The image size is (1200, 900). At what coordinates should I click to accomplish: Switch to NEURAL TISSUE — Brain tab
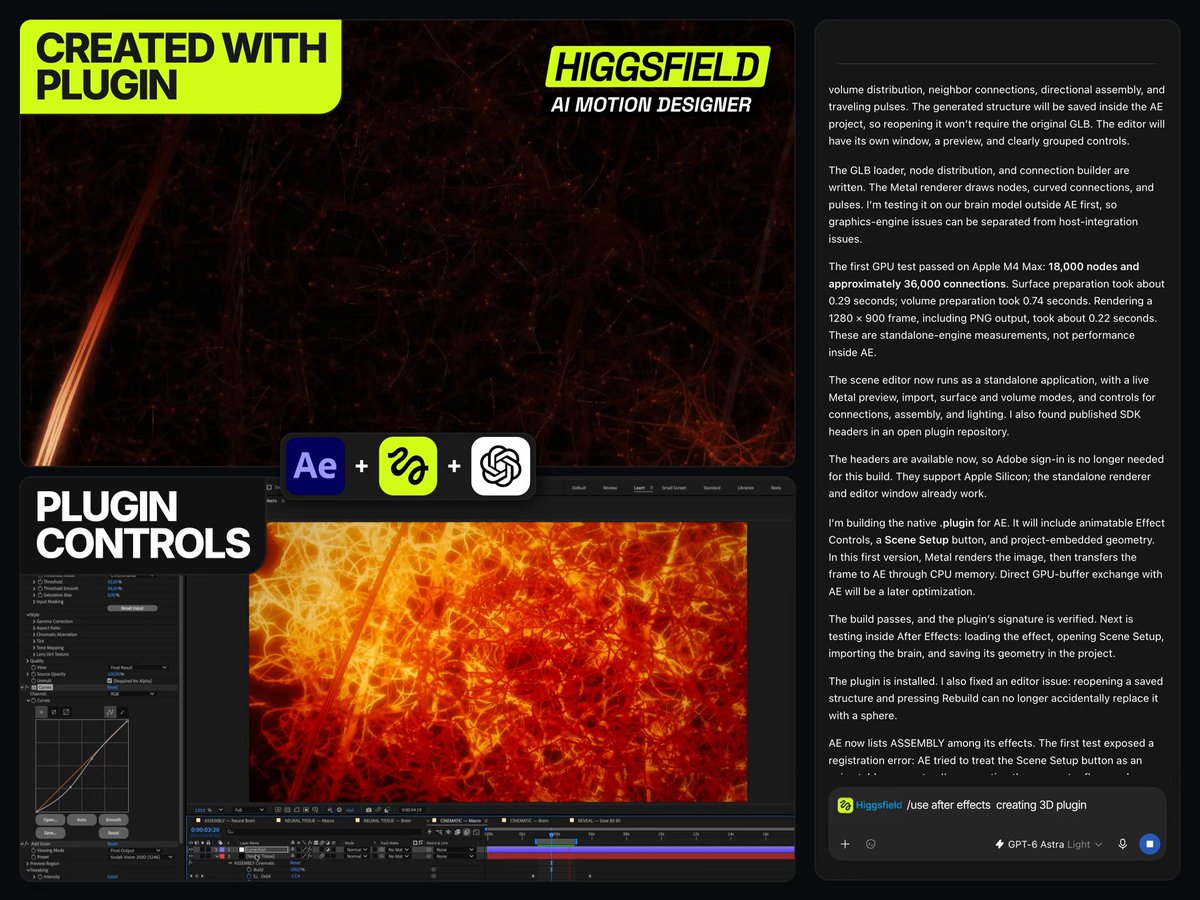[384, 821]
